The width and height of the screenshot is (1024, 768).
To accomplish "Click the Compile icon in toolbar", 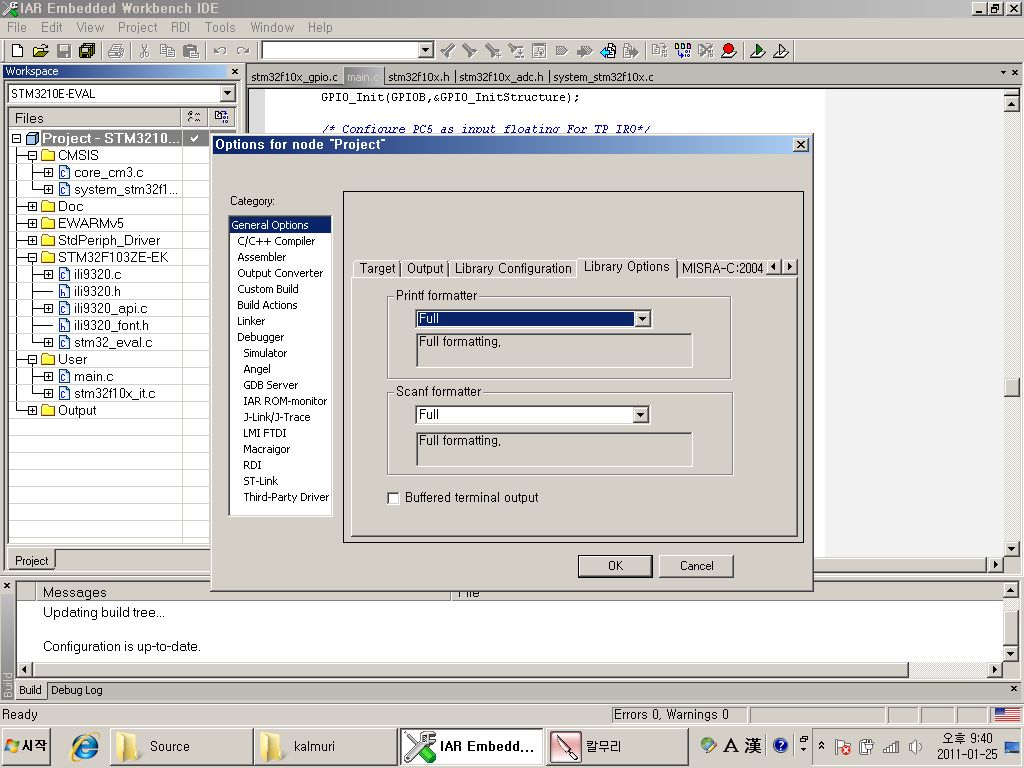I will [x=660, y=50].
